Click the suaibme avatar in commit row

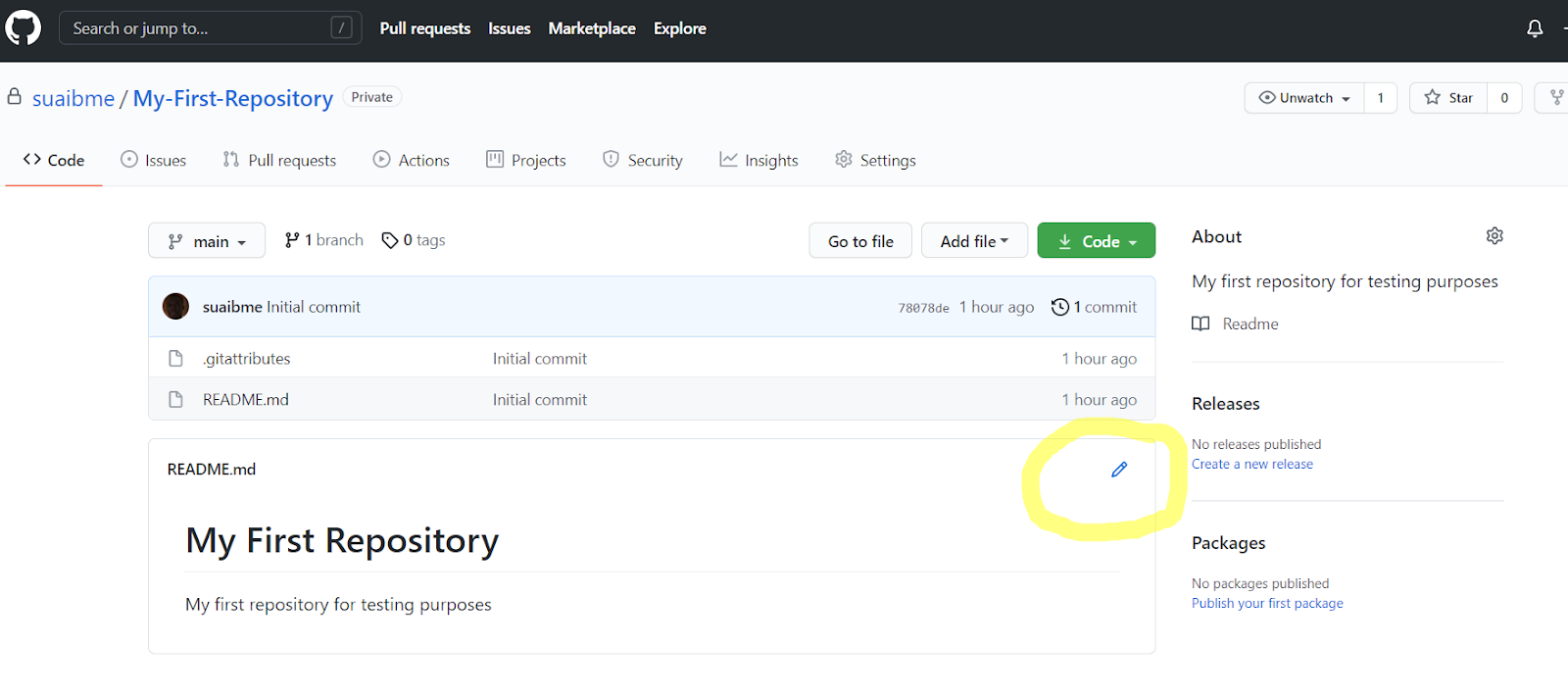[176, 307]
